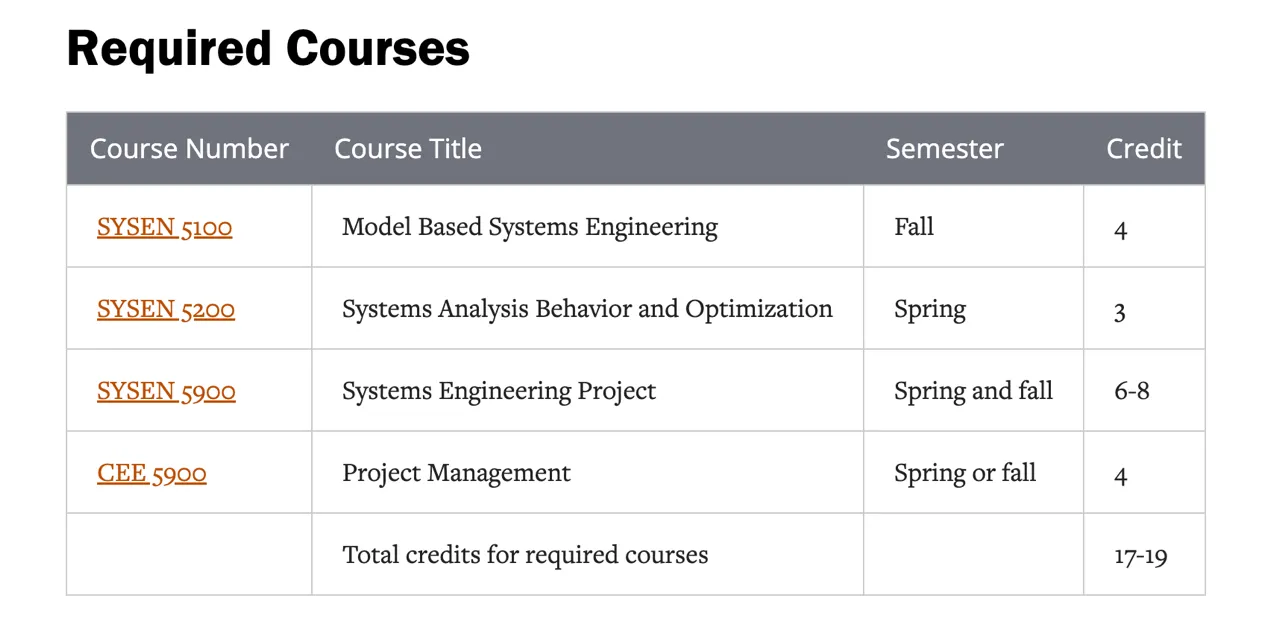Select the 17-19 total credit value
This screenshot has width=1271, height=628.
(1140, 557)
